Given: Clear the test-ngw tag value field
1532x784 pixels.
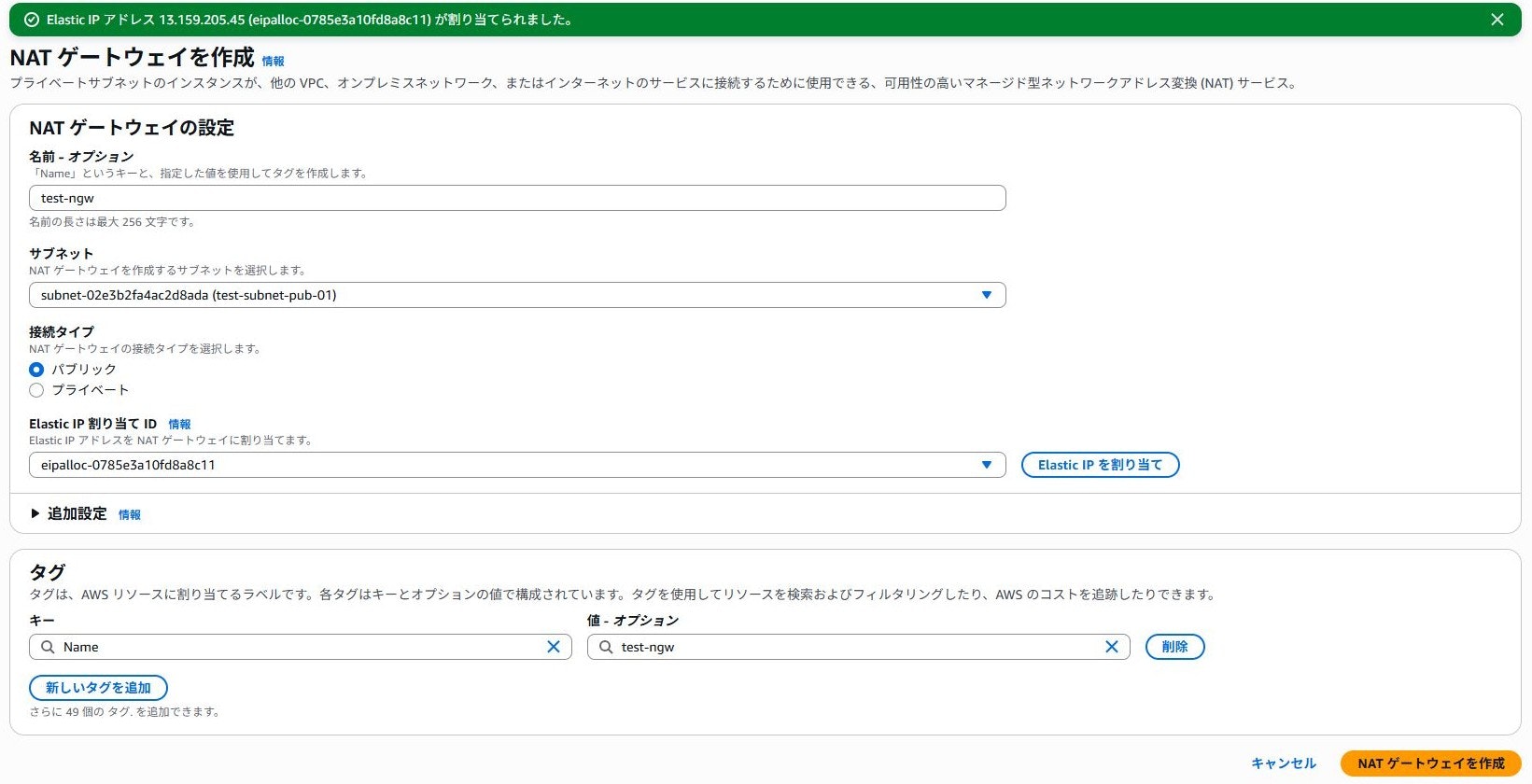Looking at the screenshot, I should (1112, 647).
